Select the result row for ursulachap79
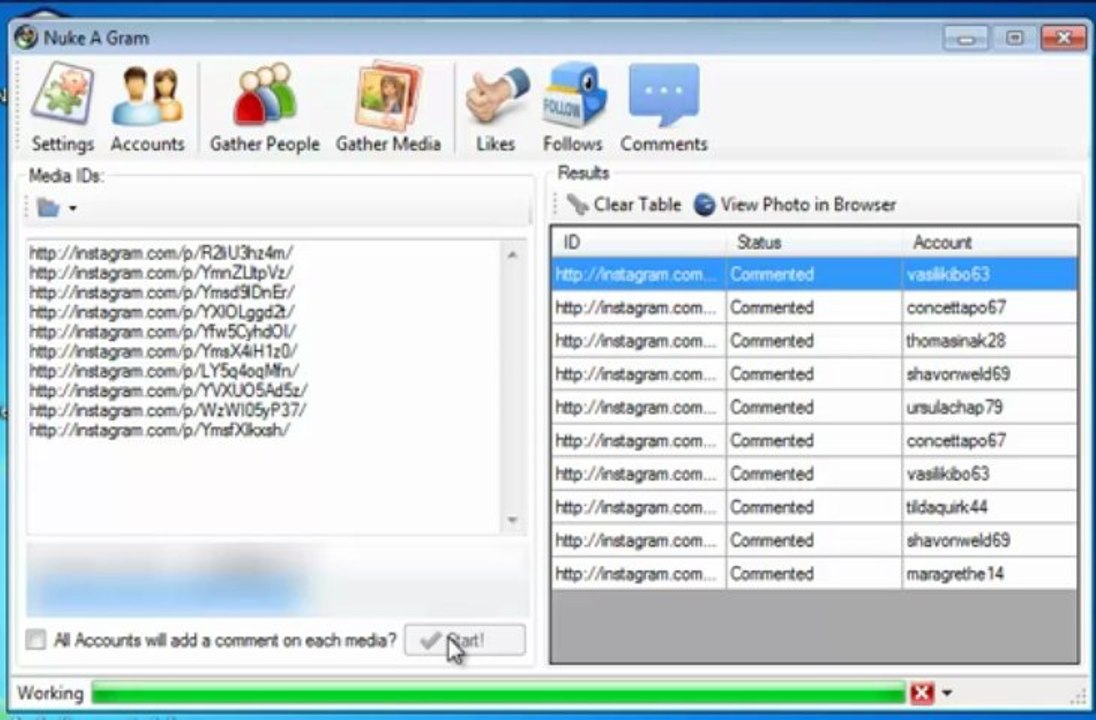This screenshot has width=1096, height=720. click(814, 407)
